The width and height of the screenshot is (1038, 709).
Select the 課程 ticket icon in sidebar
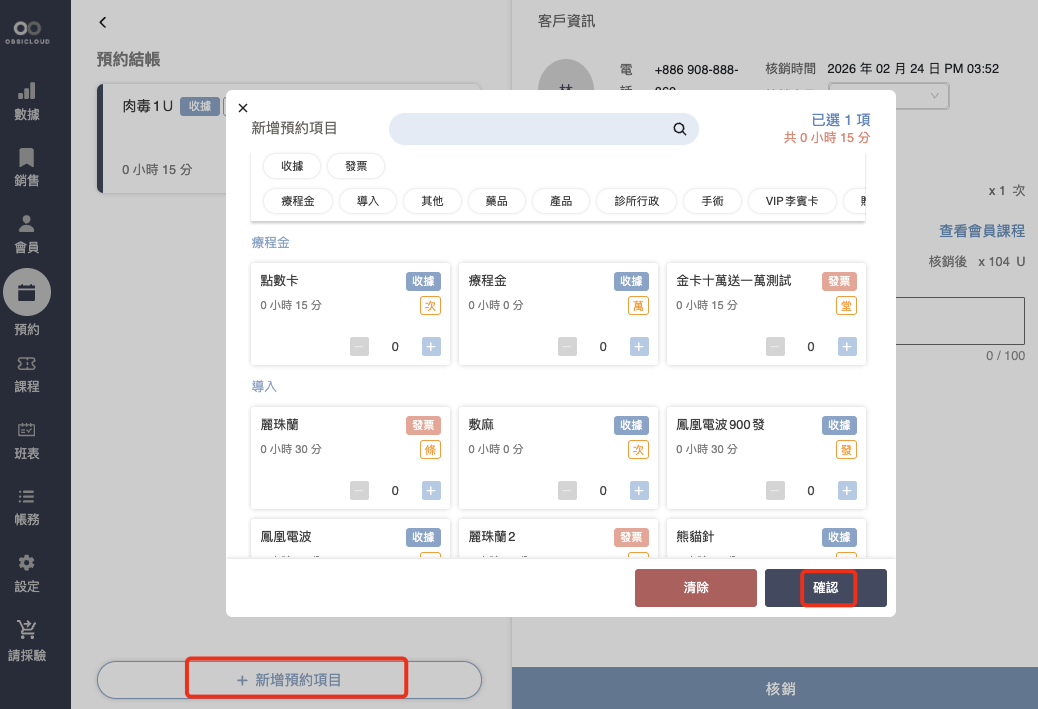[27, 364]
